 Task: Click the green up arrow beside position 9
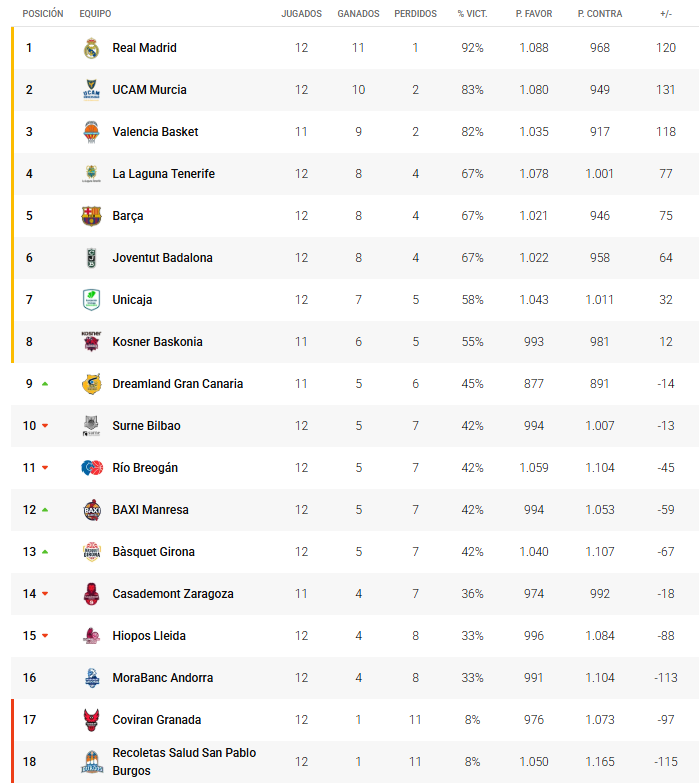click(45, 384)
